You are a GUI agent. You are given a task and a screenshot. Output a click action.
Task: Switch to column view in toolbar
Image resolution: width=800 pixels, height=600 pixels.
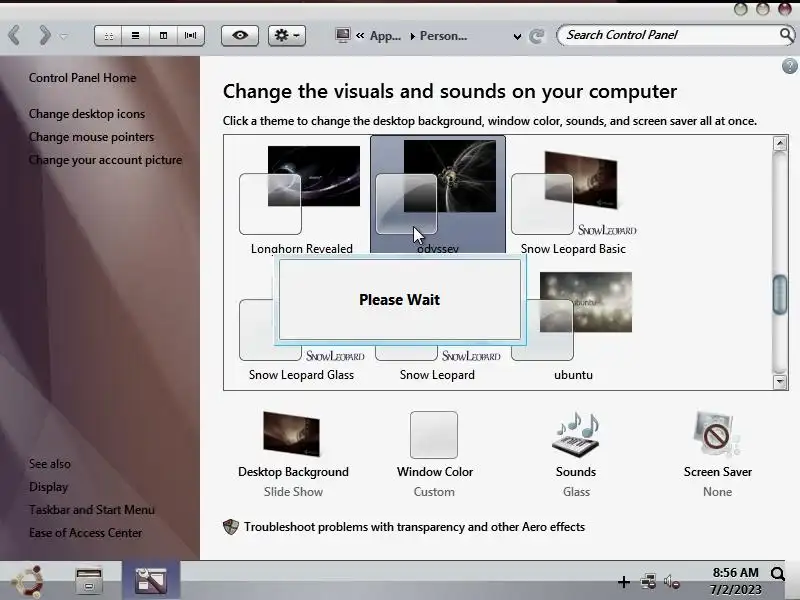[x=163, y=36]
